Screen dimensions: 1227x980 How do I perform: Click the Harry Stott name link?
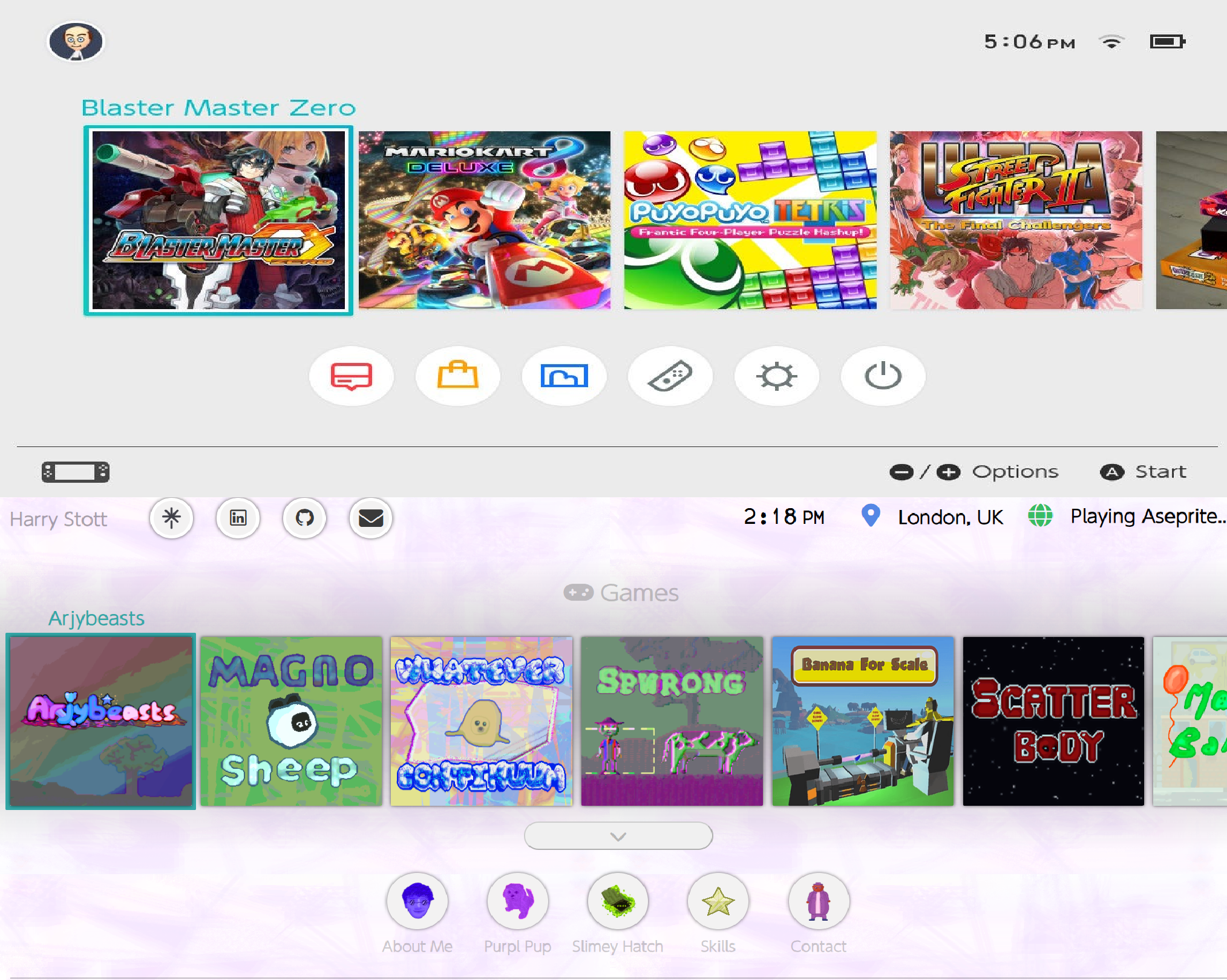59,519
